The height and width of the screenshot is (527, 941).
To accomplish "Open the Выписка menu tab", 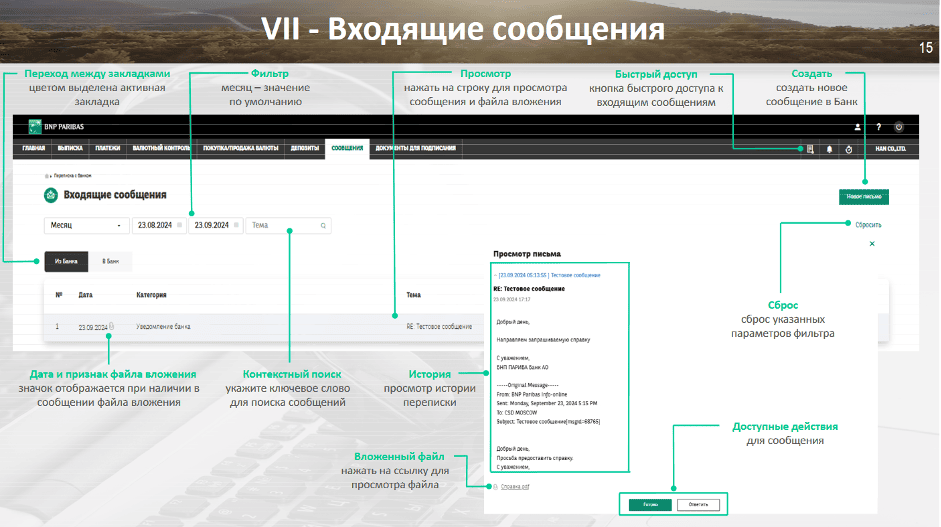I will point(70,148).
